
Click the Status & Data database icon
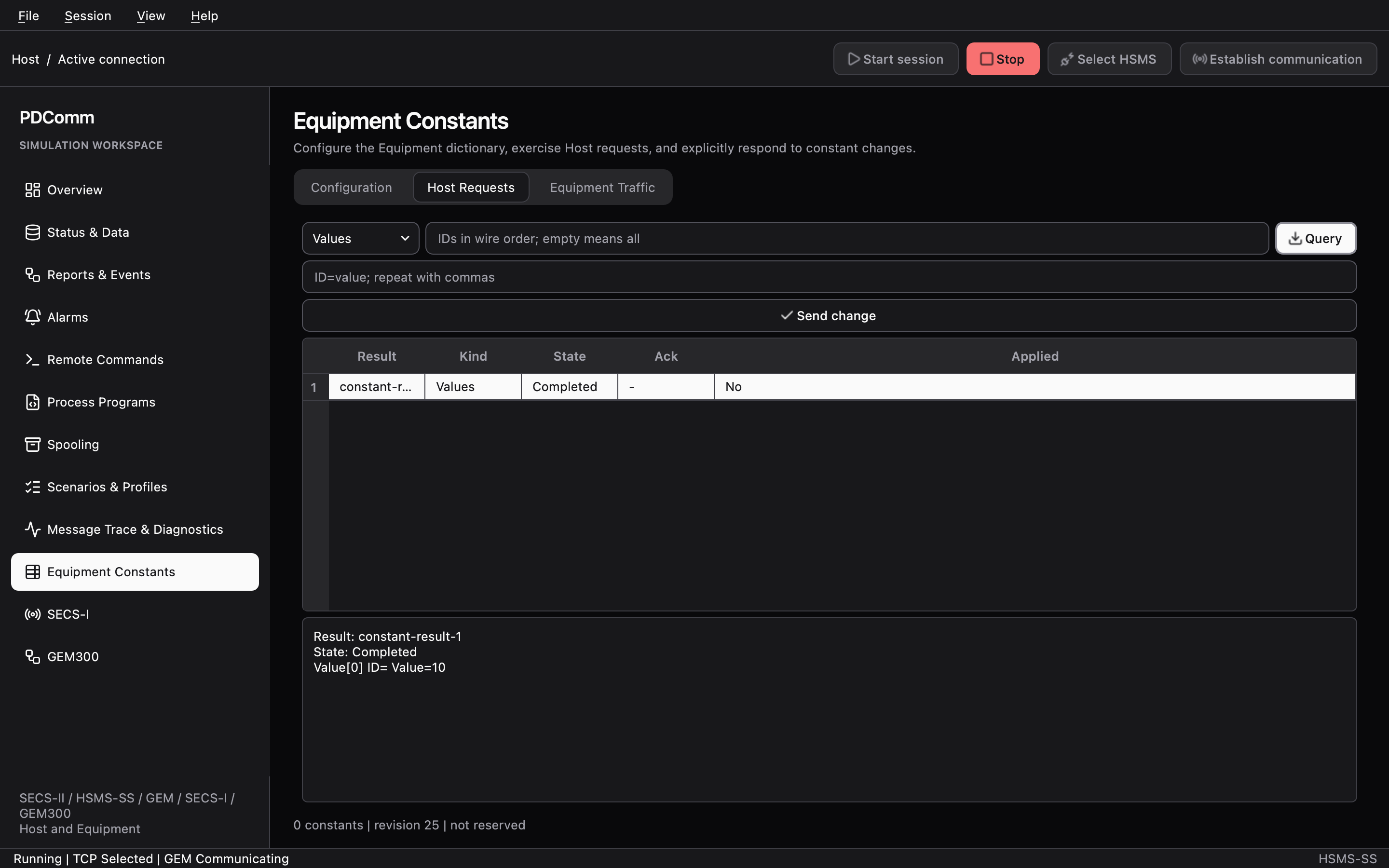[33, 232]
